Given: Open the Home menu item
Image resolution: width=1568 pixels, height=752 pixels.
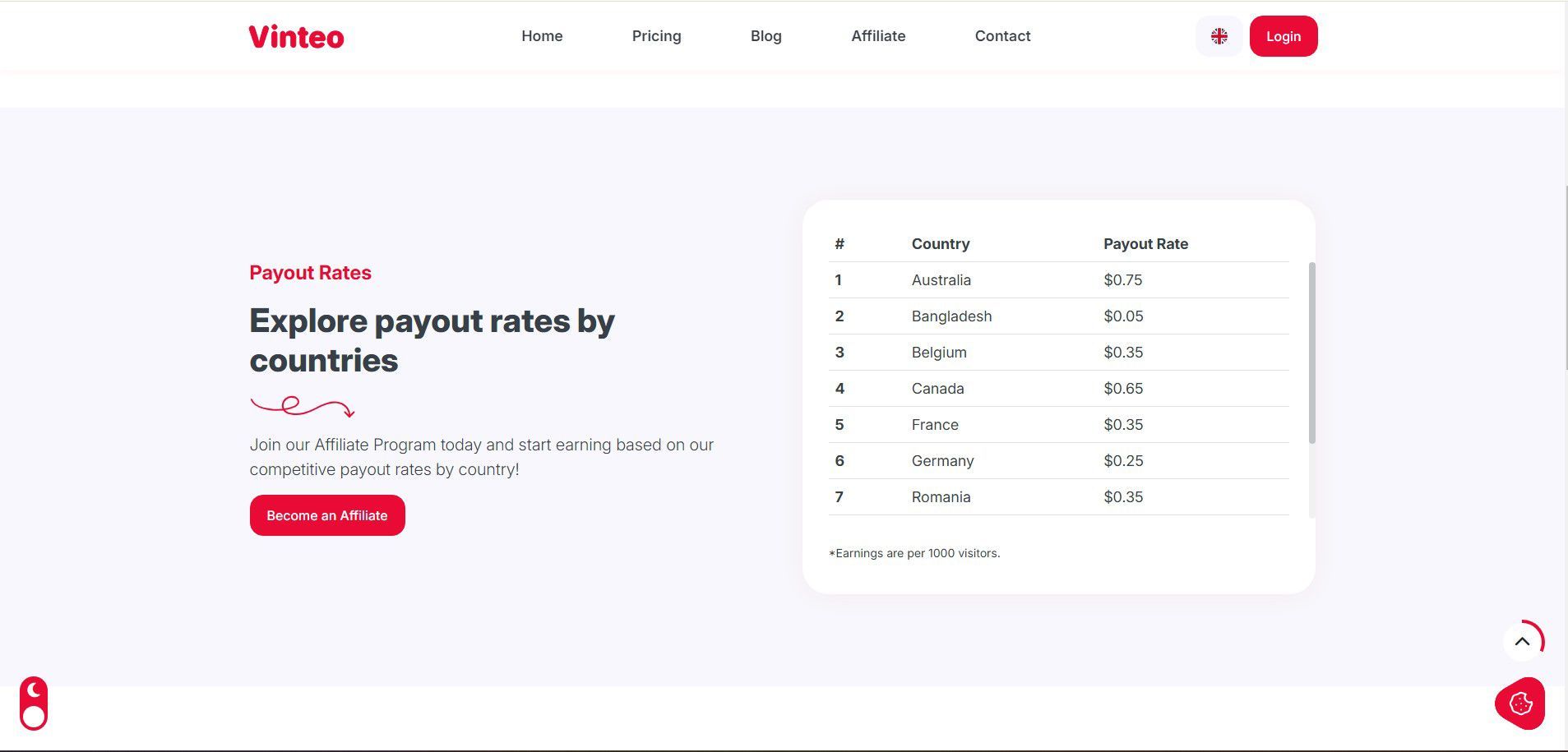Looking at the screenshot, I should [x=542, y=36].
